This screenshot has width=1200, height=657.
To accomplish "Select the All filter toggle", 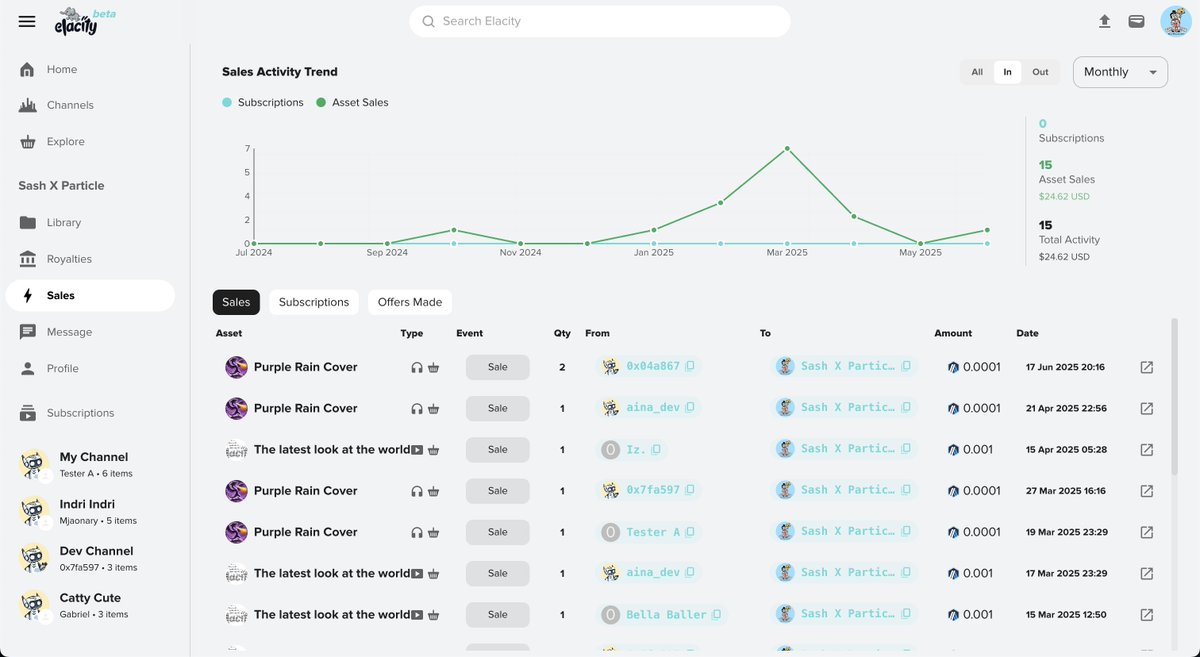I will coord(977,72).
